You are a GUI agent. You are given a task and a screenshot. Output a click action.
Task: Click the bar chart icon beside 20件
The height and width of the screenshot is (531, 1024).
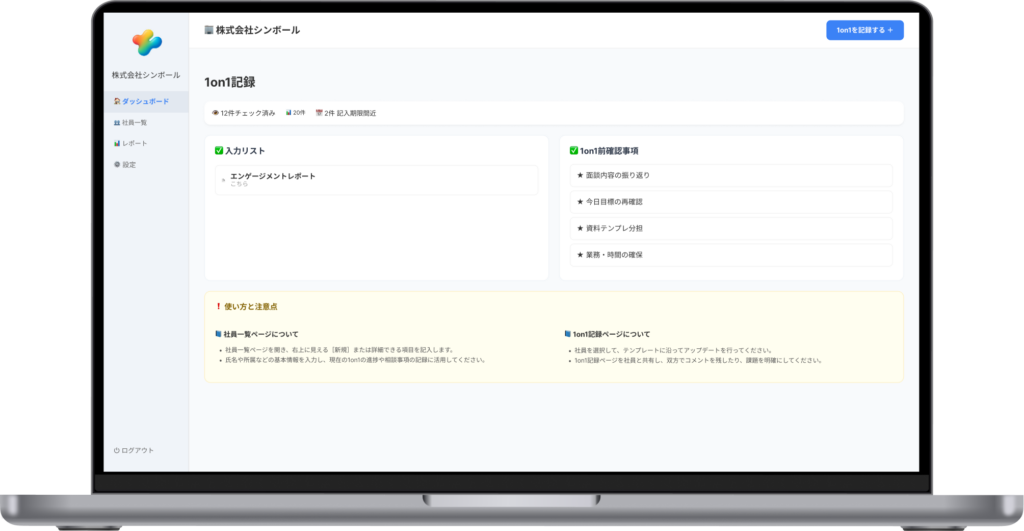tap(288, 113)
